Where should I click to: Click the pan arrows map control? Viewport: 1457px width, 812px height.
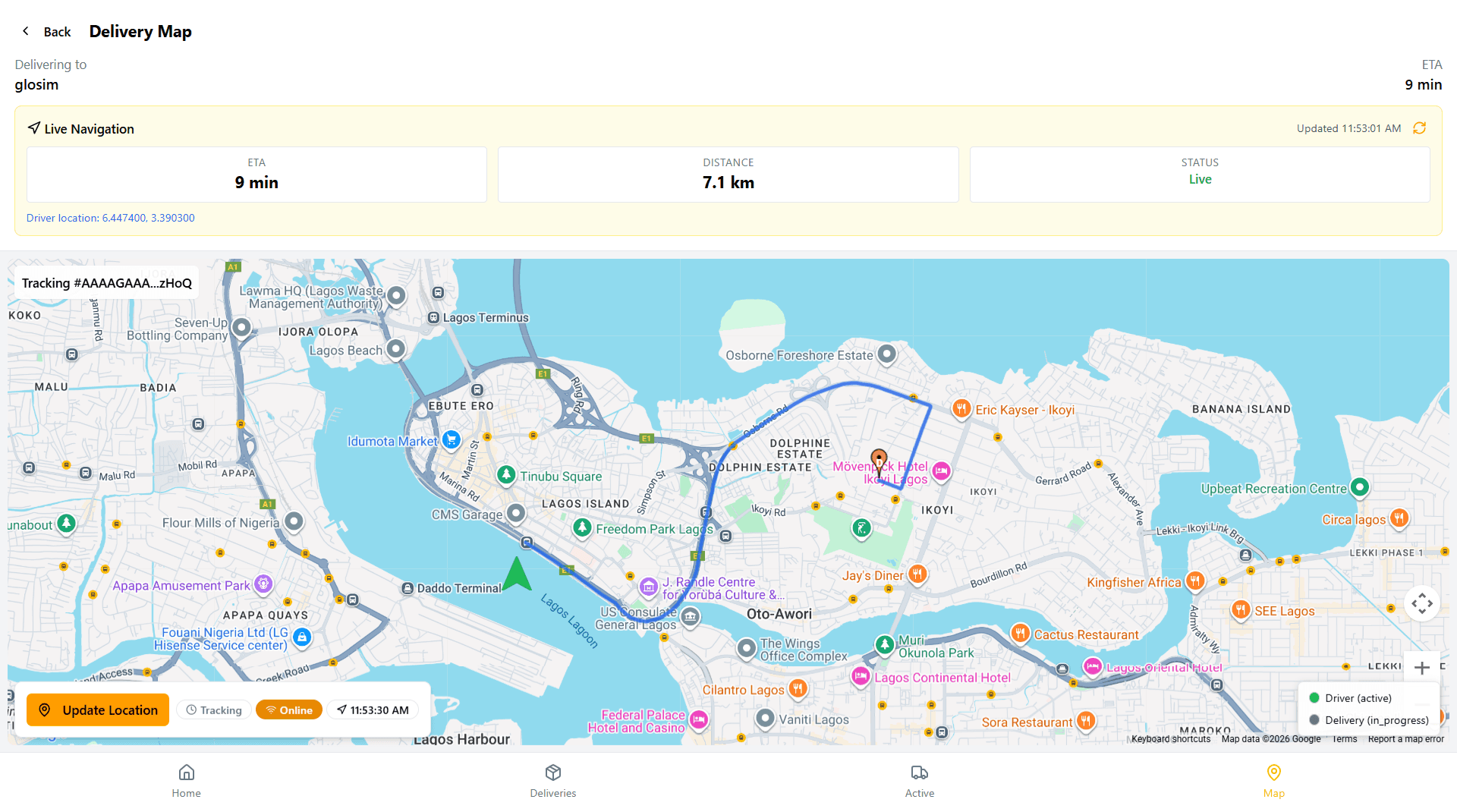click(1422, 603)
